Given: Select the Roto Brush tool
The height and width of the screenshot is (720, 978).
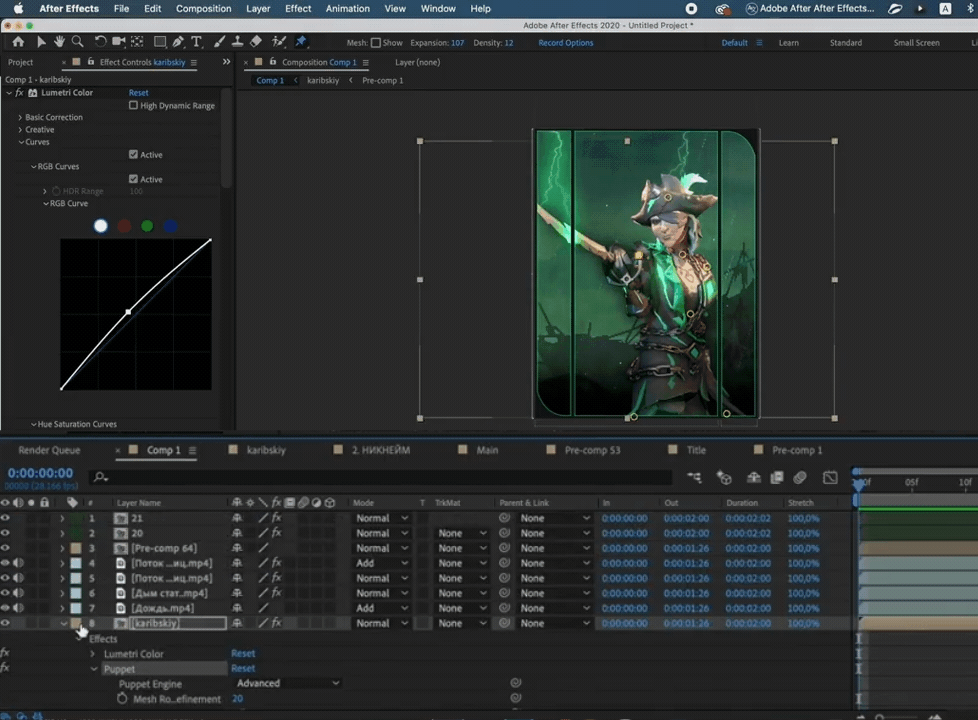Looking at the screenshot, I should click(x=279, y=42).
